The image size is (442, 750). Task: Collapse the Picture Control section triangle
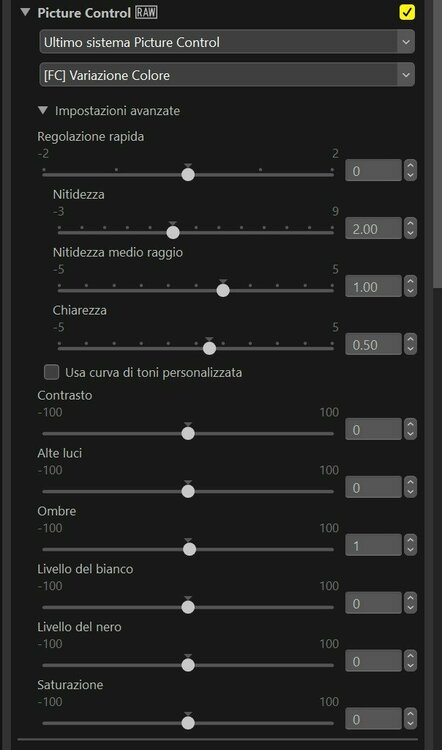click(25, 13)
